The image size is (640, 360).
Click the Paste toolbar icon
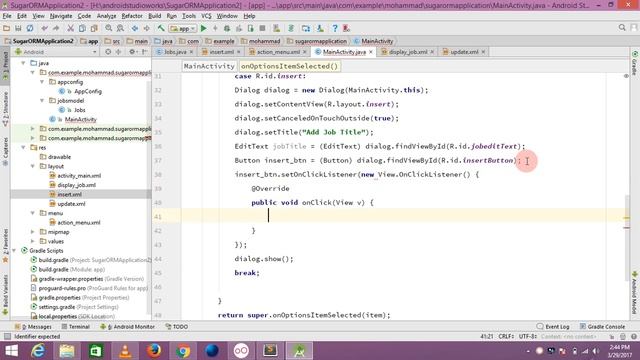94,28
